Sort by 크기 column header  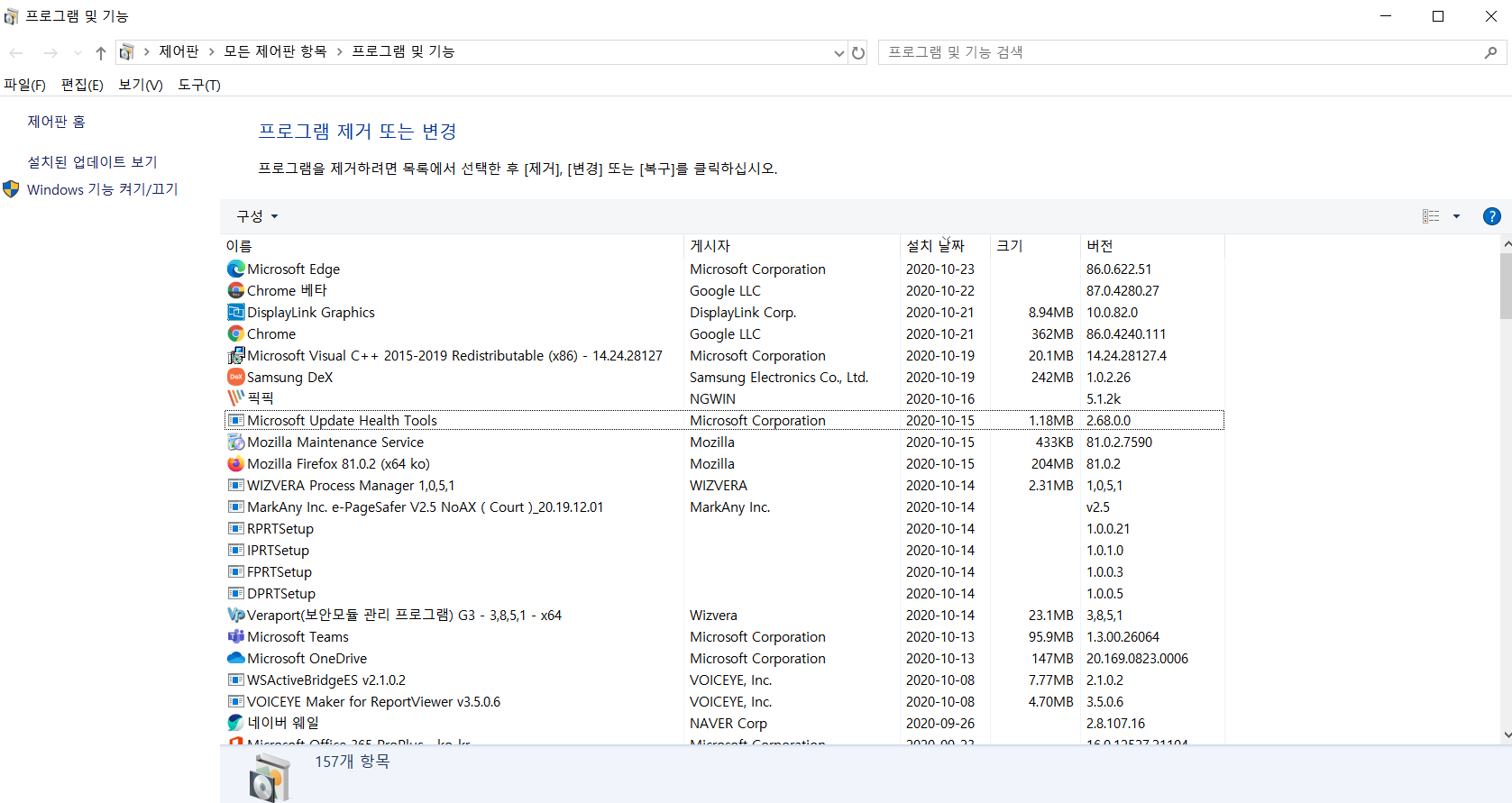point(1035,245)
